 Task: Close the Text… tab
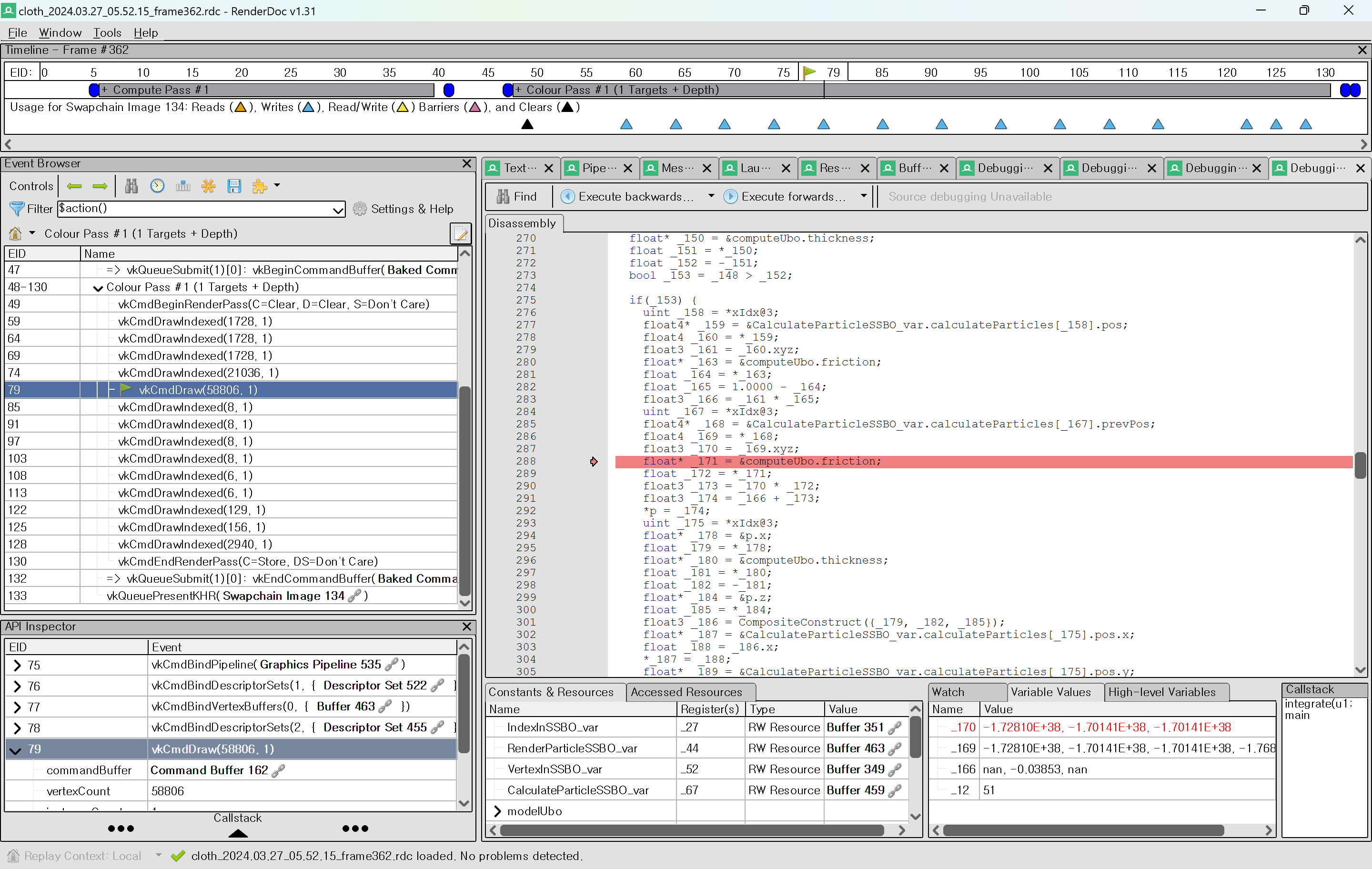coord(549,168)
